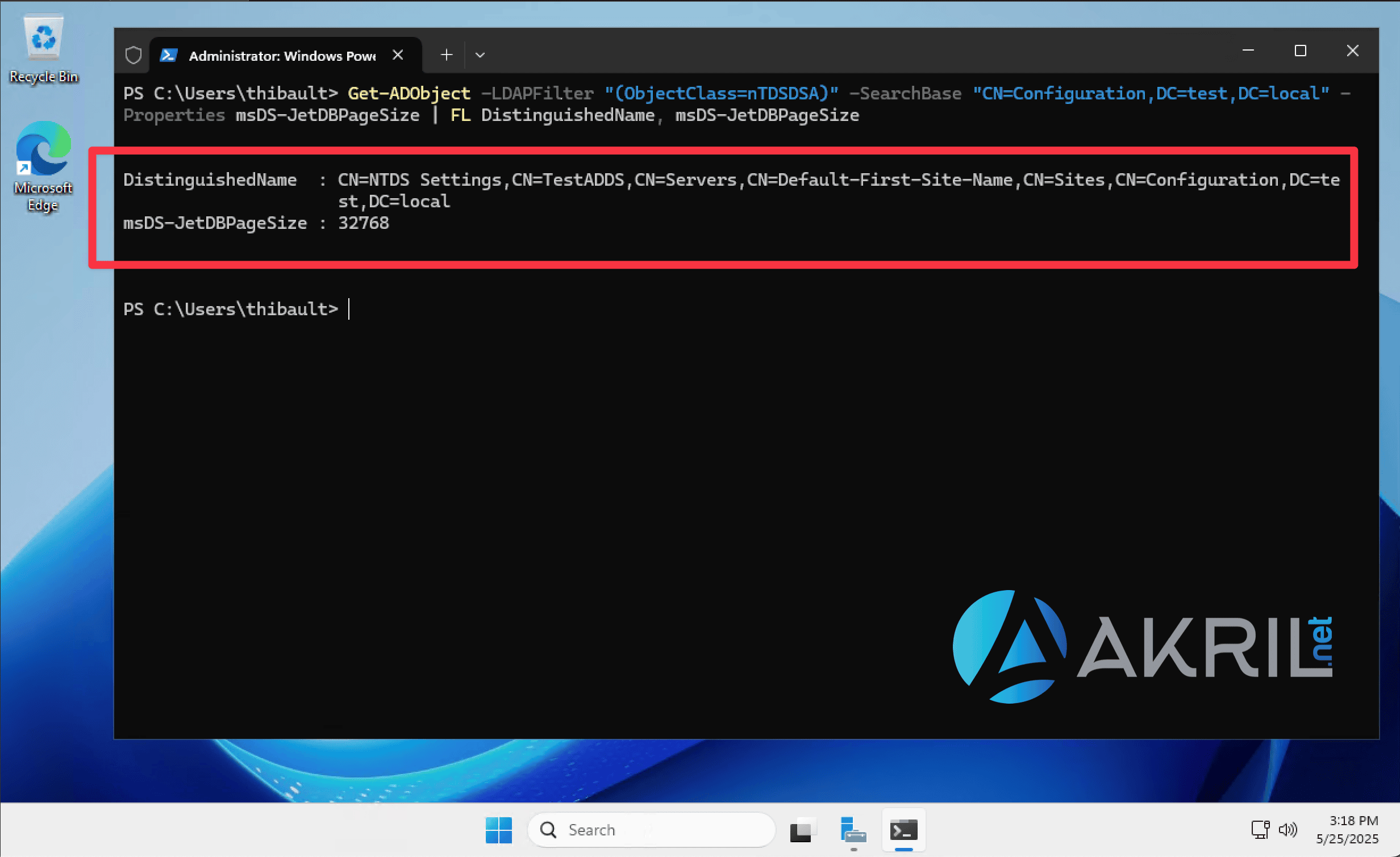
Task: Open the Recycle Bin desktop icon
Action: click(44, 49)
